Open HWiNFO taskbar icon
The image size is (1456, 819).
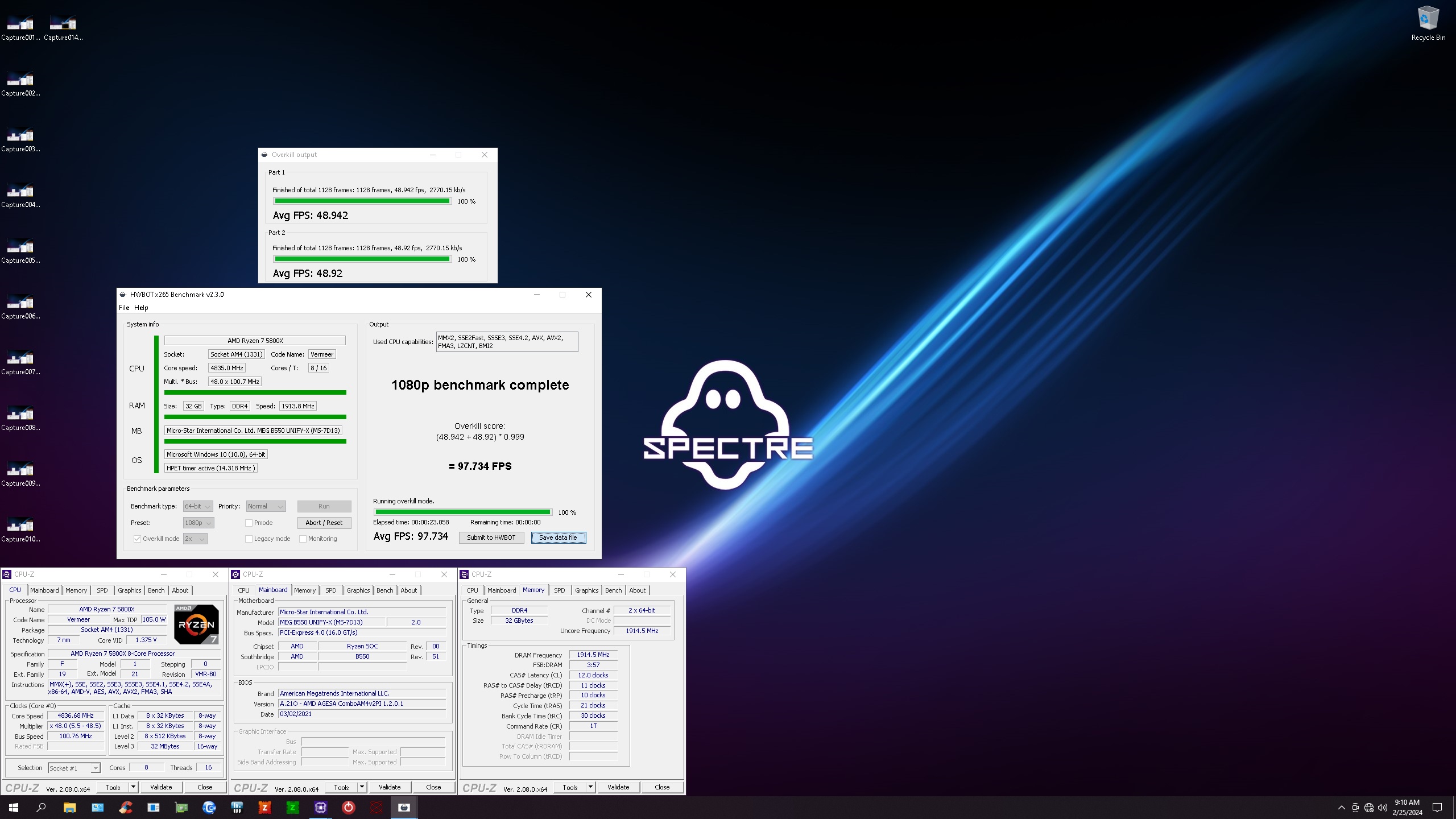point(237,807)
